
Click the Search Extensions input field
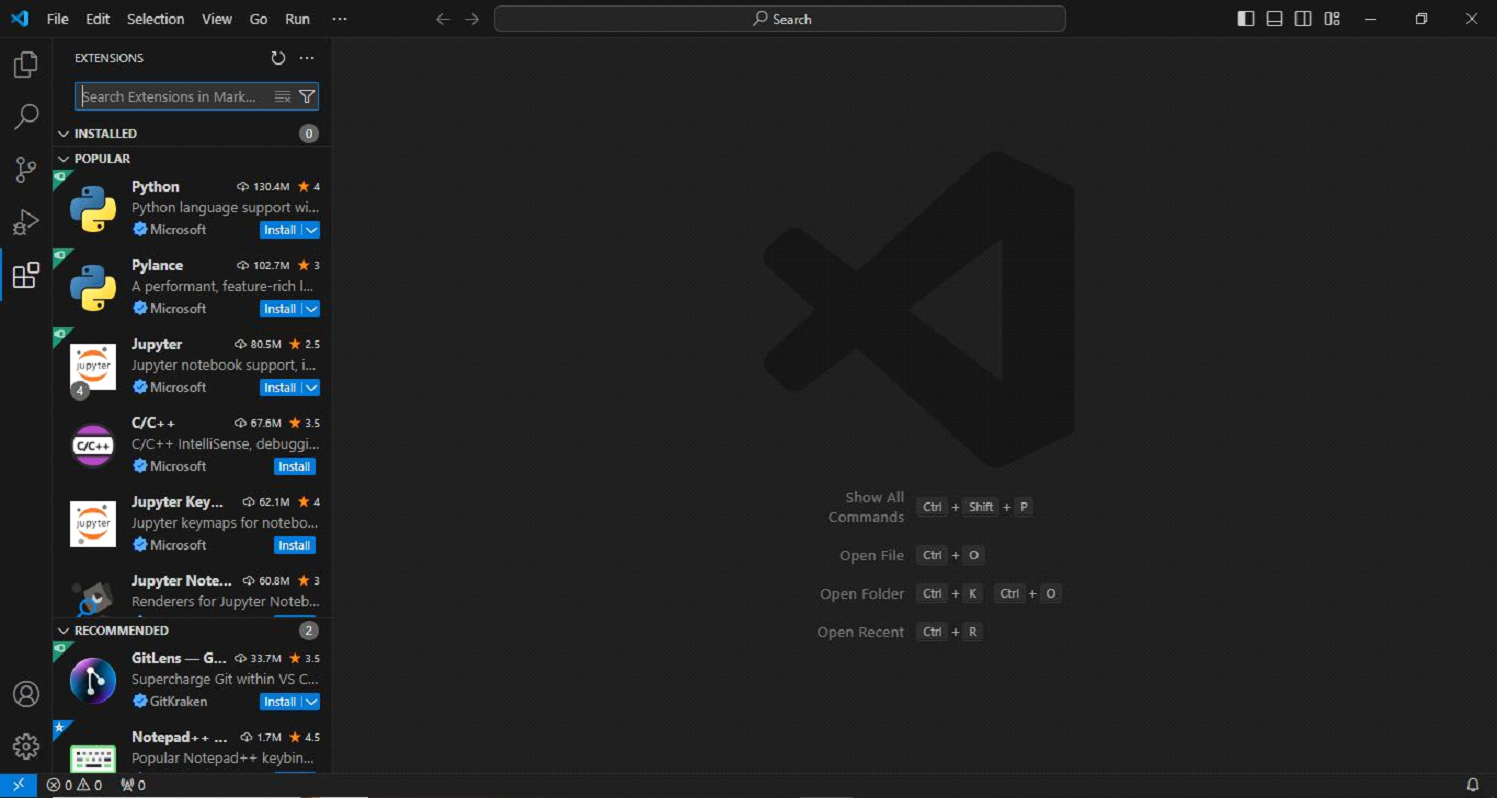coord(170,97)
